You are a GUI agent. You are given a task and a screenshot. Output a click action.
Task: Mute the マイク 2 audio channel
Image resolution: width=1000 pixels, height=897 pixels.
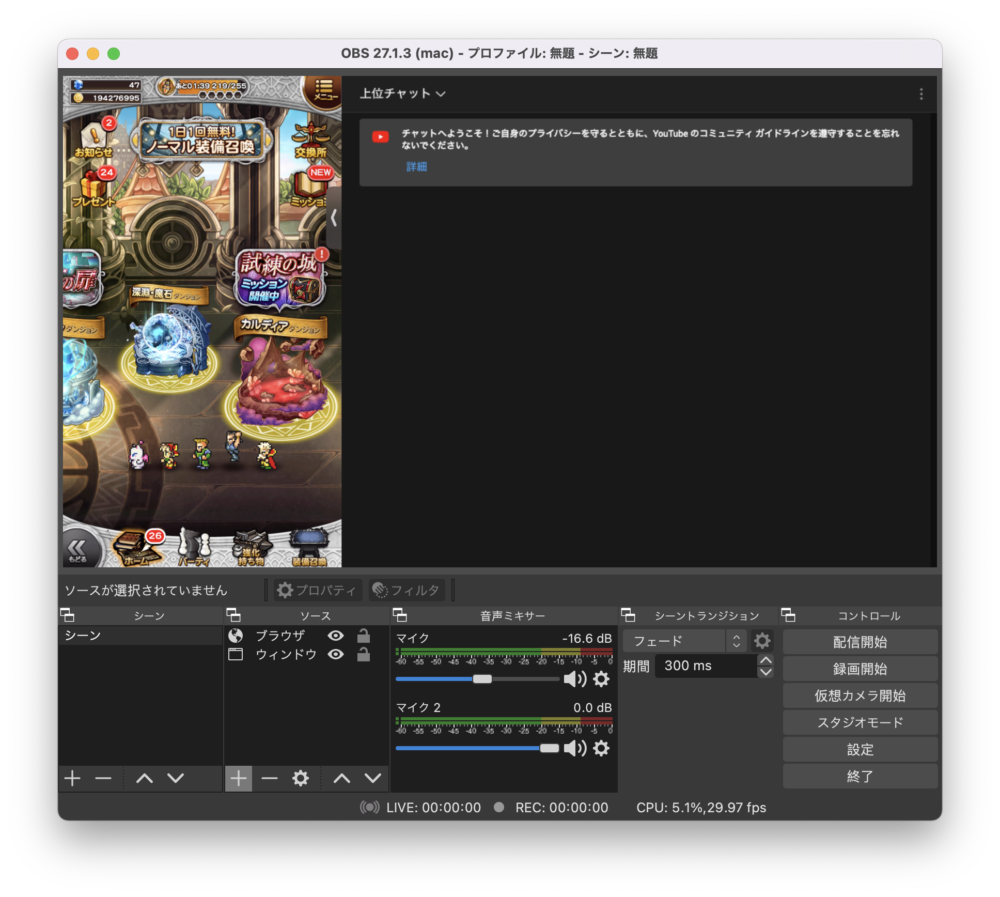(x=575, y=748)
